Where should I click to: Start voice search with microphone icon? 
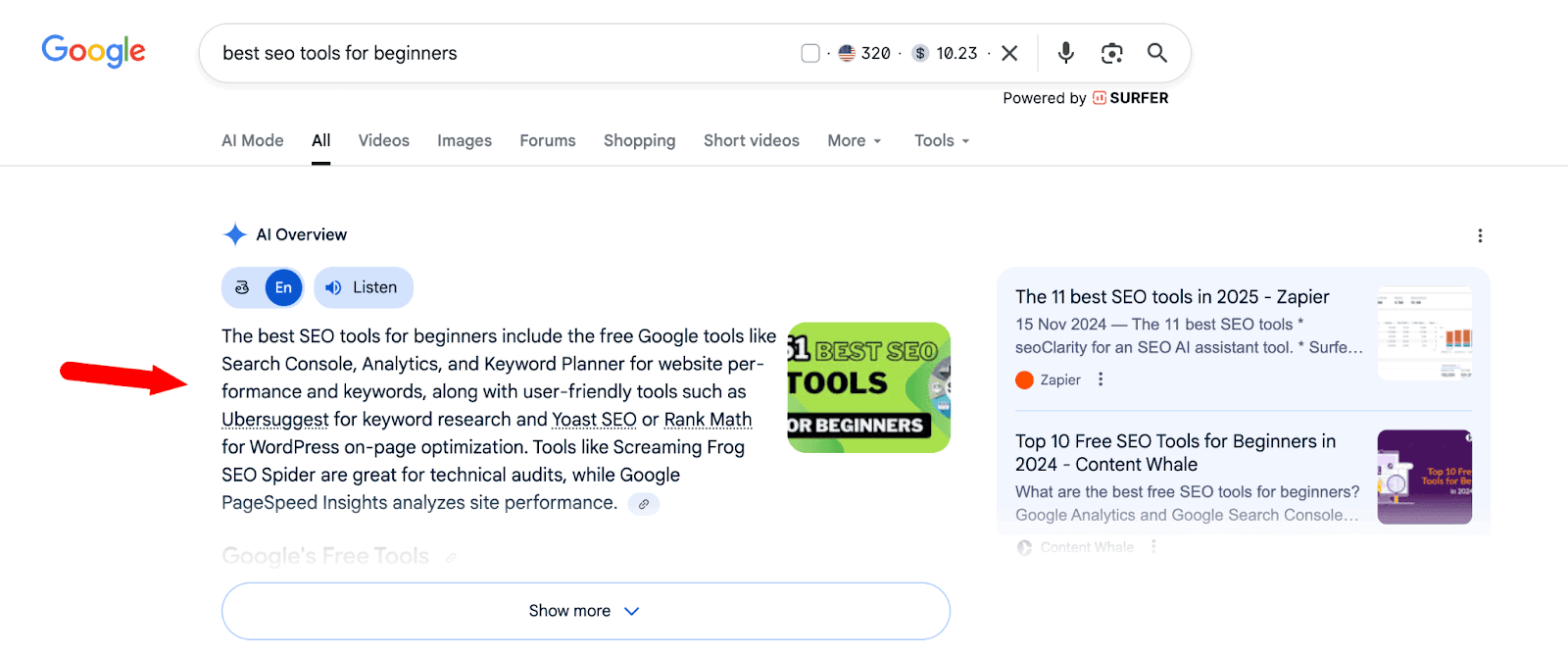coord(1066,53)
